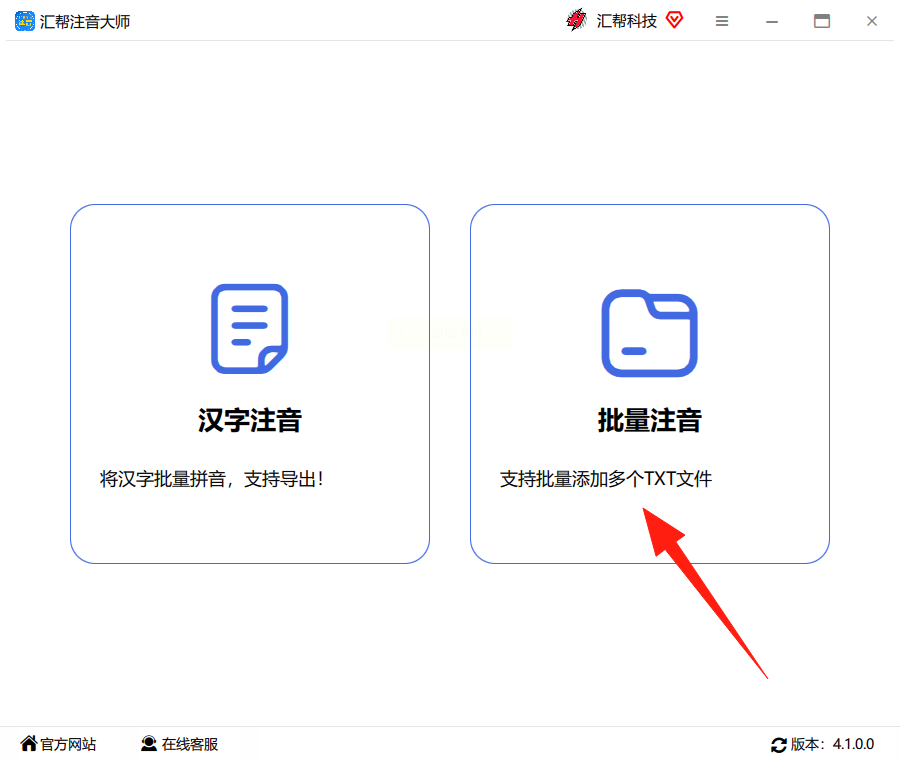Minimize the 汇帮注音大师 window
The height and width of the screenshot is (760, 900).
click(x=772, y=22)
